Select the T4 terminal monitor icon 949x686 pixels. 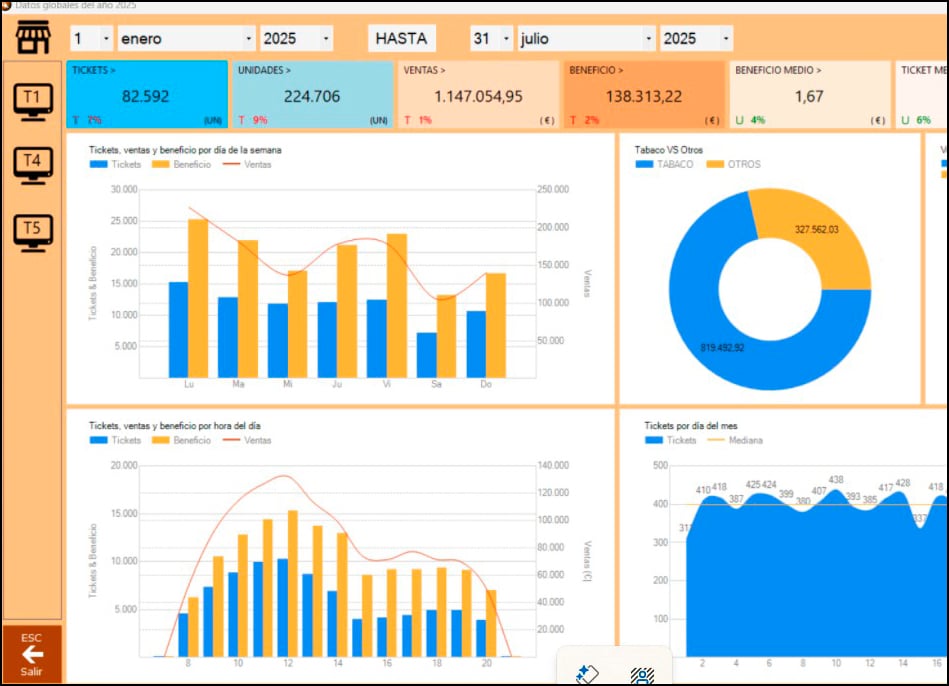[x=33, y=165]
